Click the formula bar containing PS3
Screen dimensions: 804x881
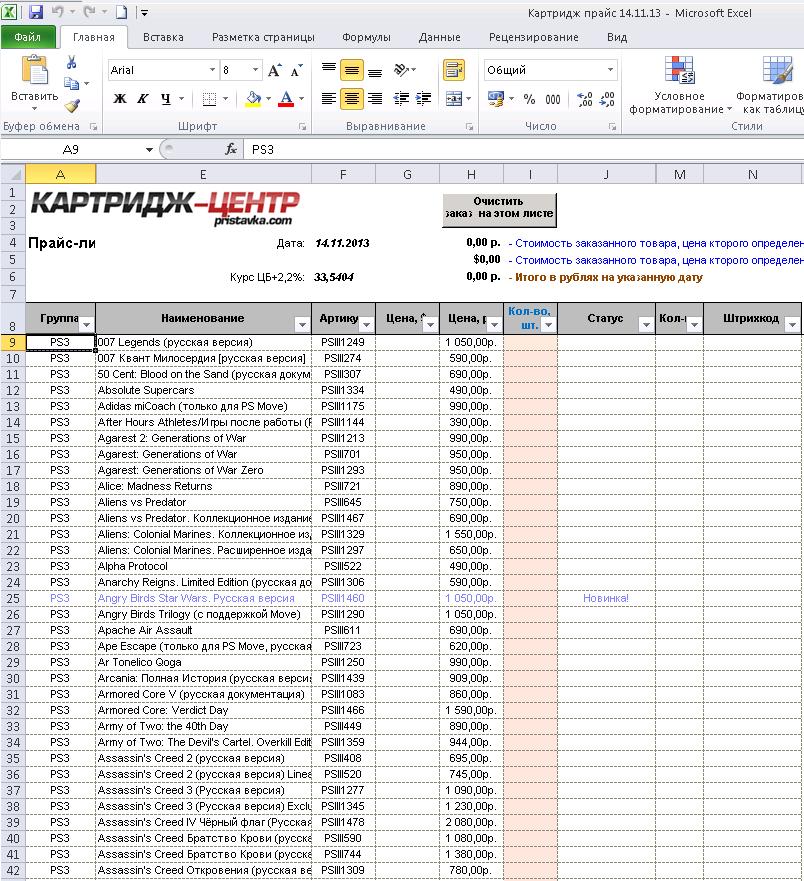523,149
